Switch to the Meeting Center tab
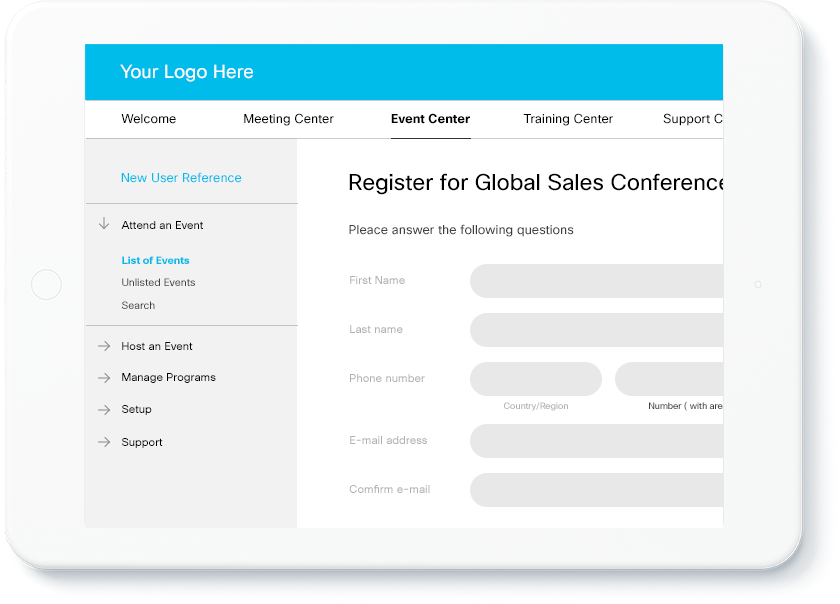 coord(288,118)
